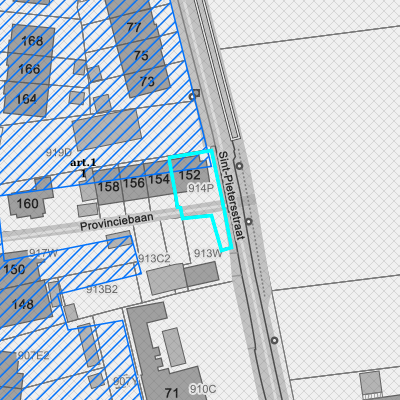Screen dimensions: 400x400
Task: Select the building labeled 148
Action: (22, 304)
